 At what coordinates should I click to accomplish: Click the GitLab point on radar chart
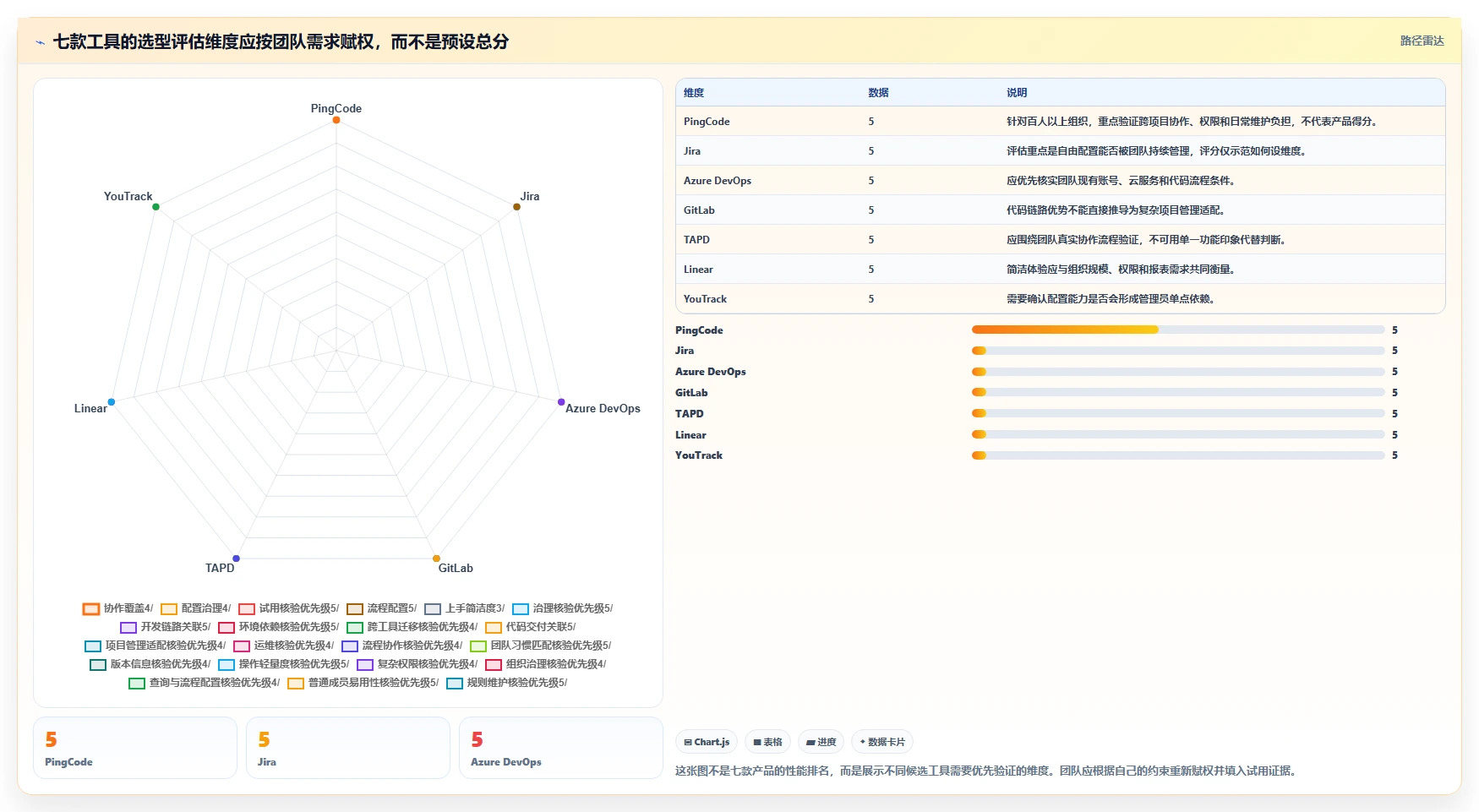(x=436, y=558)
